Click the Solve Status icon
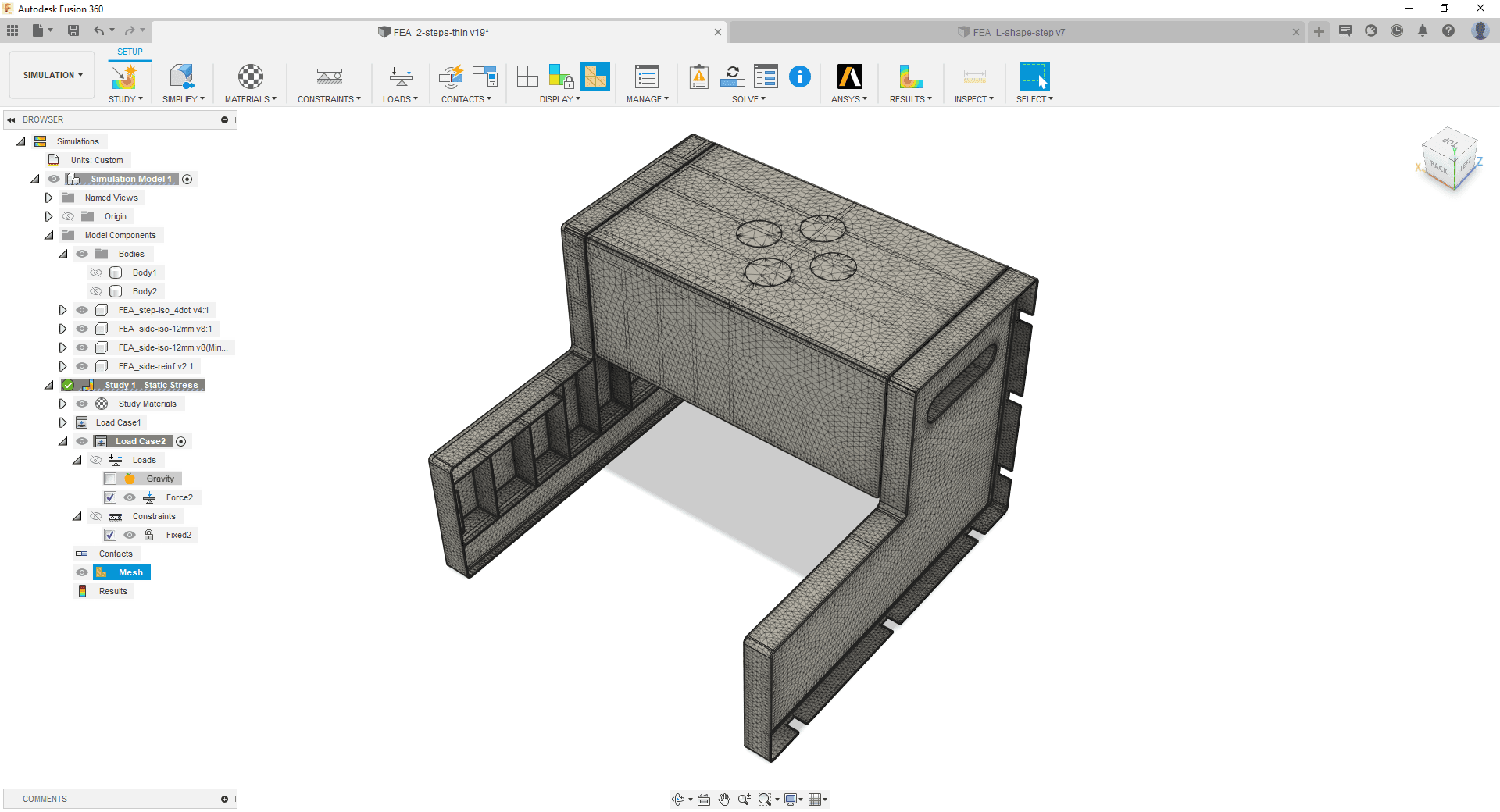This screenshot has width=1500, height=812. (766, 77)
